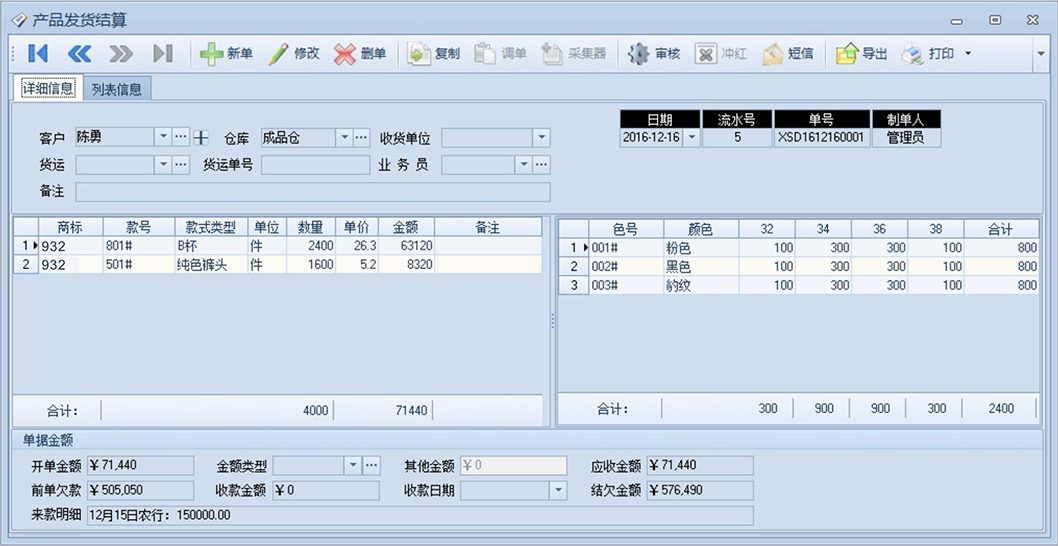
Task: Expand the 客户 customer dropdown
Action: (163, 137)
